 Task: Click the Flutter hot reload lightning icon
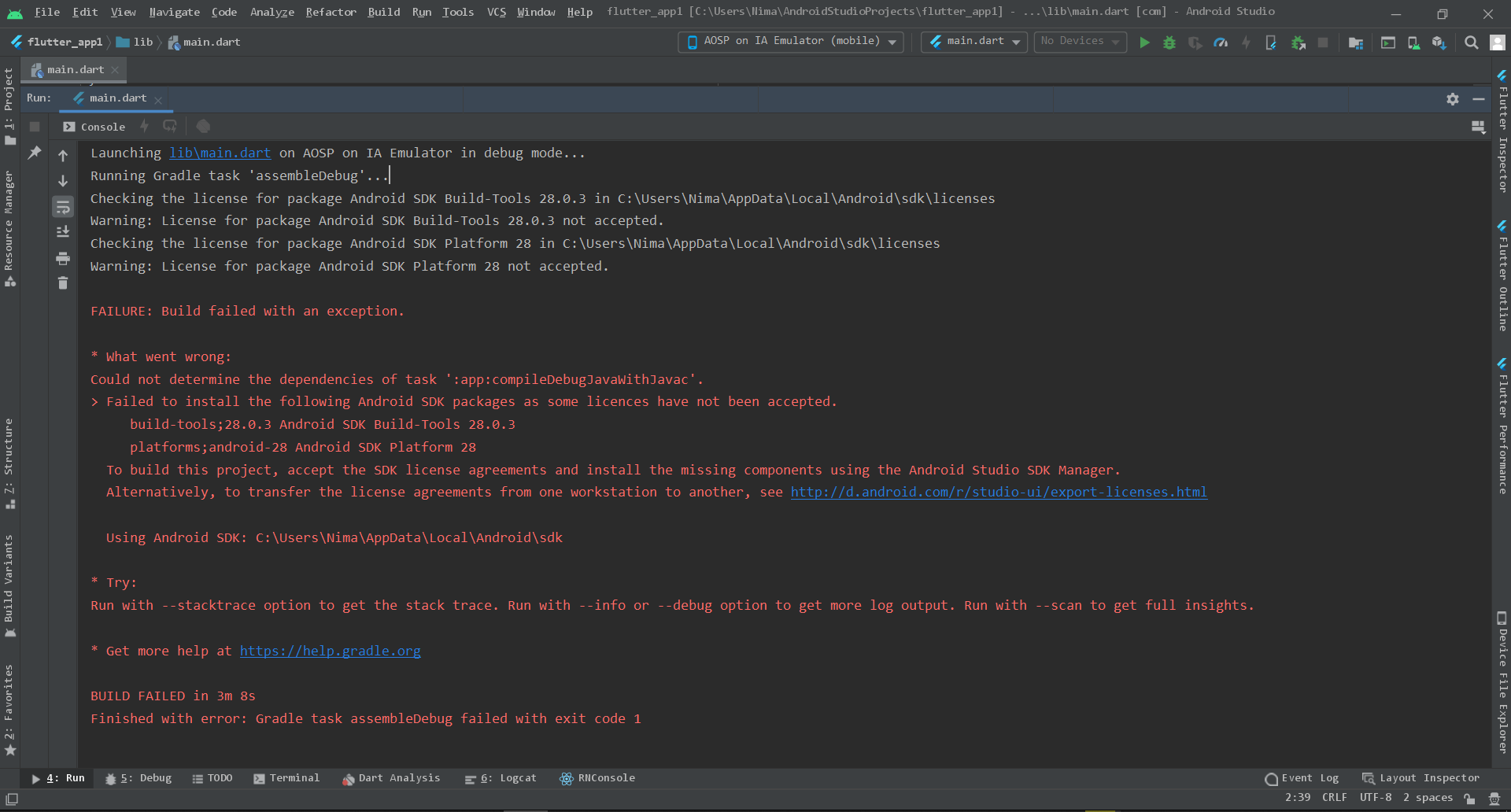point(1246,42)
